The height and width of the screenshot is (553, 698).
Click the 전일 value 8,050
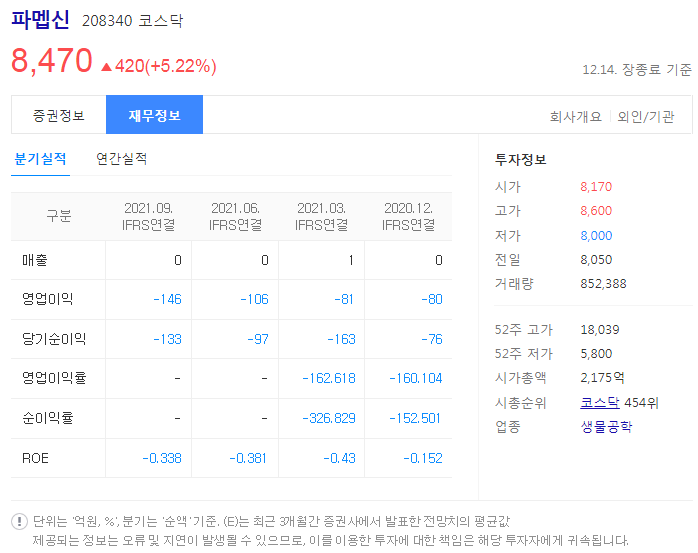click(x=596, y=260)
